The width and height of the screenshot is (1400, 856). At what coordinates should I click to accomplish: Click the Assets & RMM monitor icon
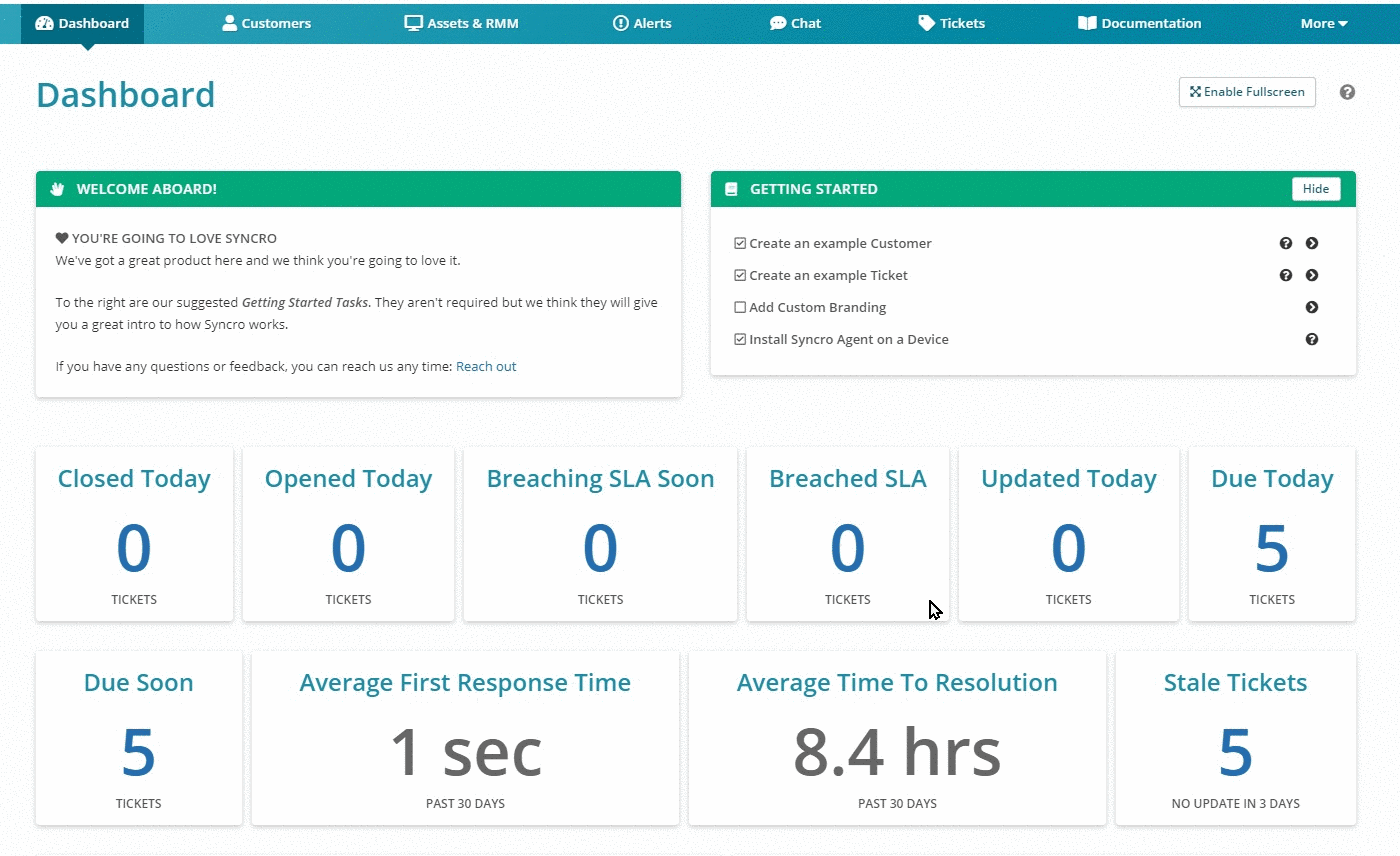coord(413,23)
